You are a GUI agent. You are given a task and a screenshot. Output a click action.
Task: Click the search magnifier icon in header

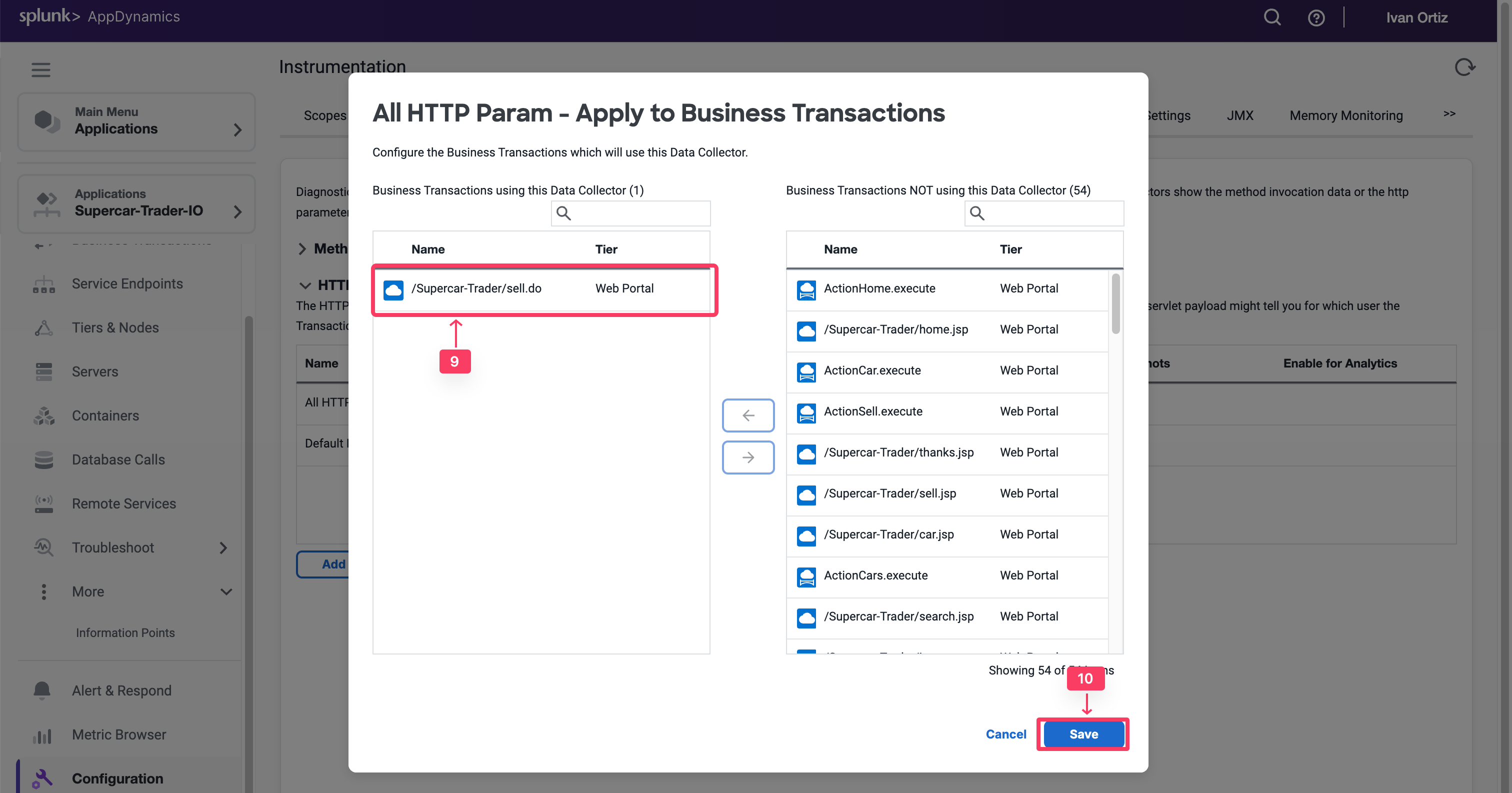coord(1271,17)
